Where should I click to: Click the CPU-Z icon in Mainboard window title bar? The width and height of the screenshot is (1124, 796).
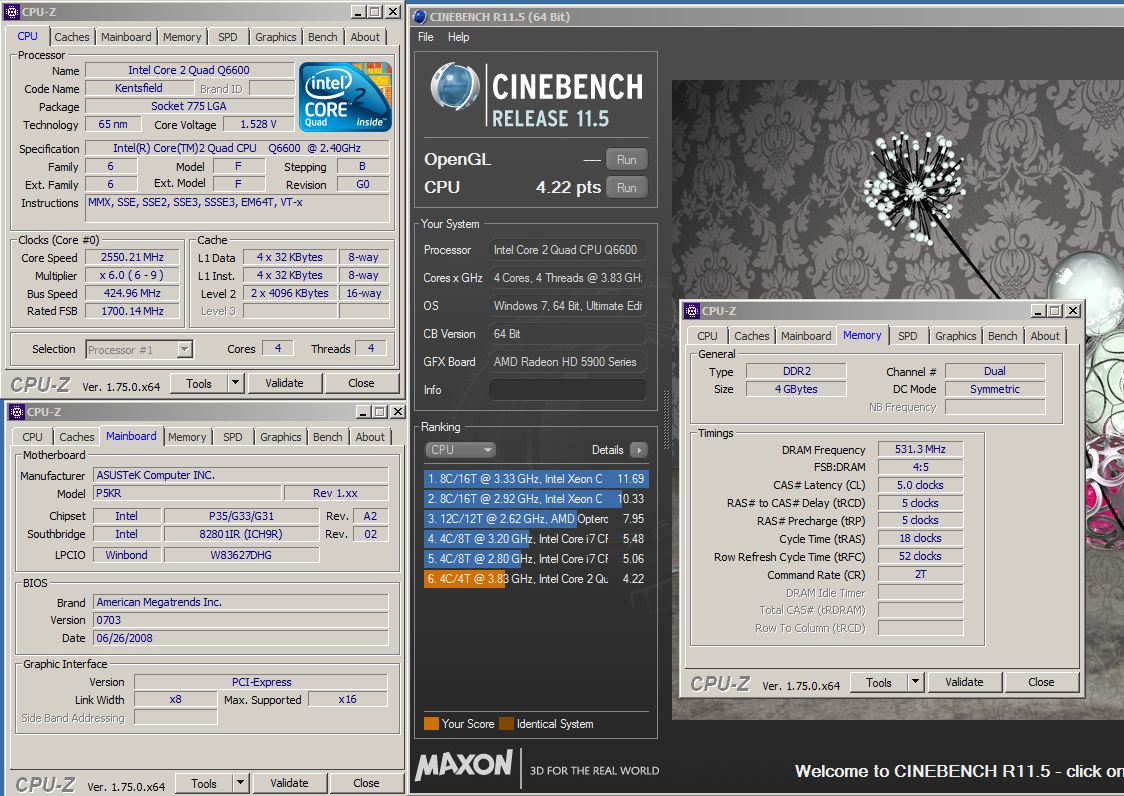(16, 412)
